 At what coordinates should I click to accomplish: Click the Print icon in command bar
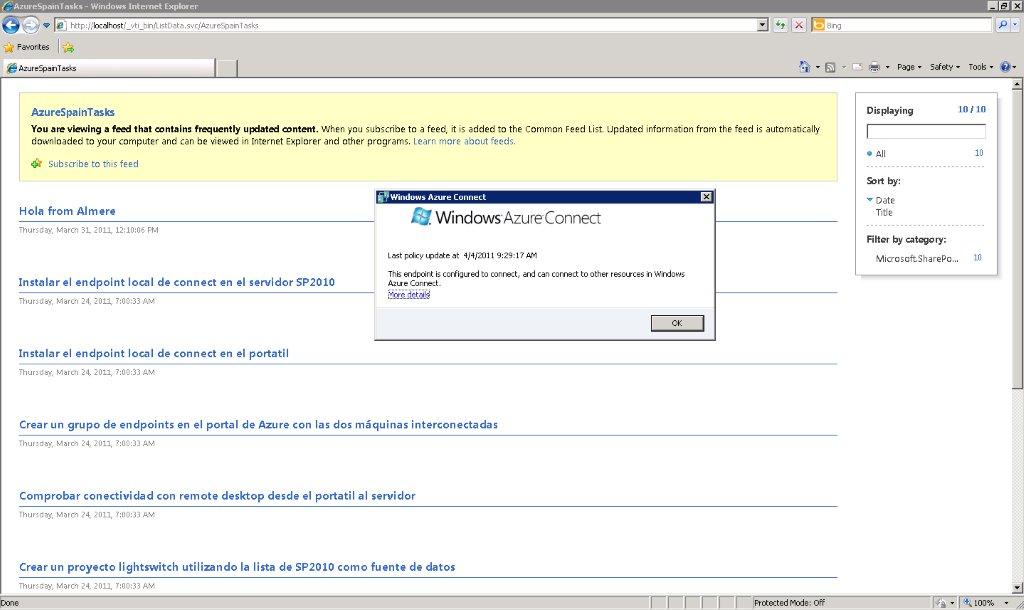[874, 67]
